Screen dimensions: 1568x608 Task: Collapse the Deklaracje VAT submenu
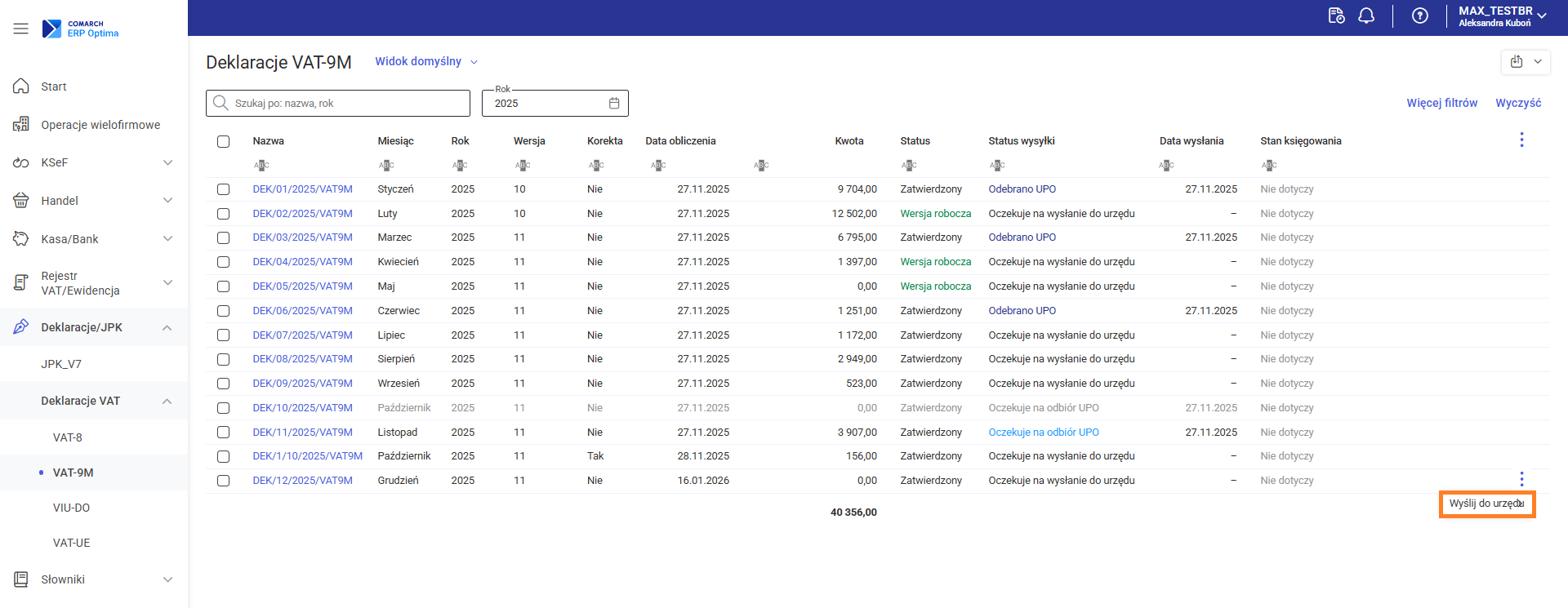coord(167,401)
